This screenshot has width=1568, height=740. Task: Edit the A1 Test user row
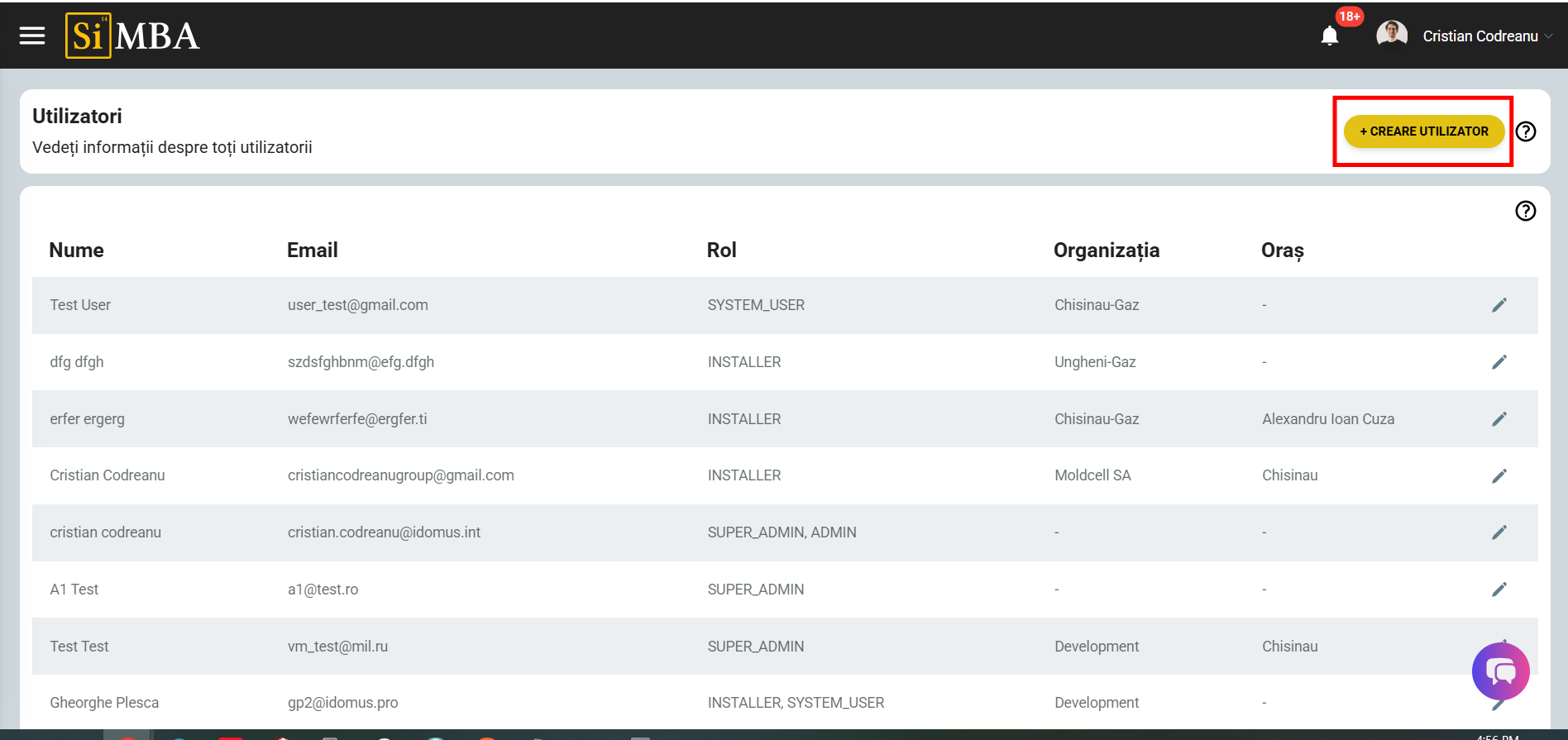click(x=1499, y=590)
